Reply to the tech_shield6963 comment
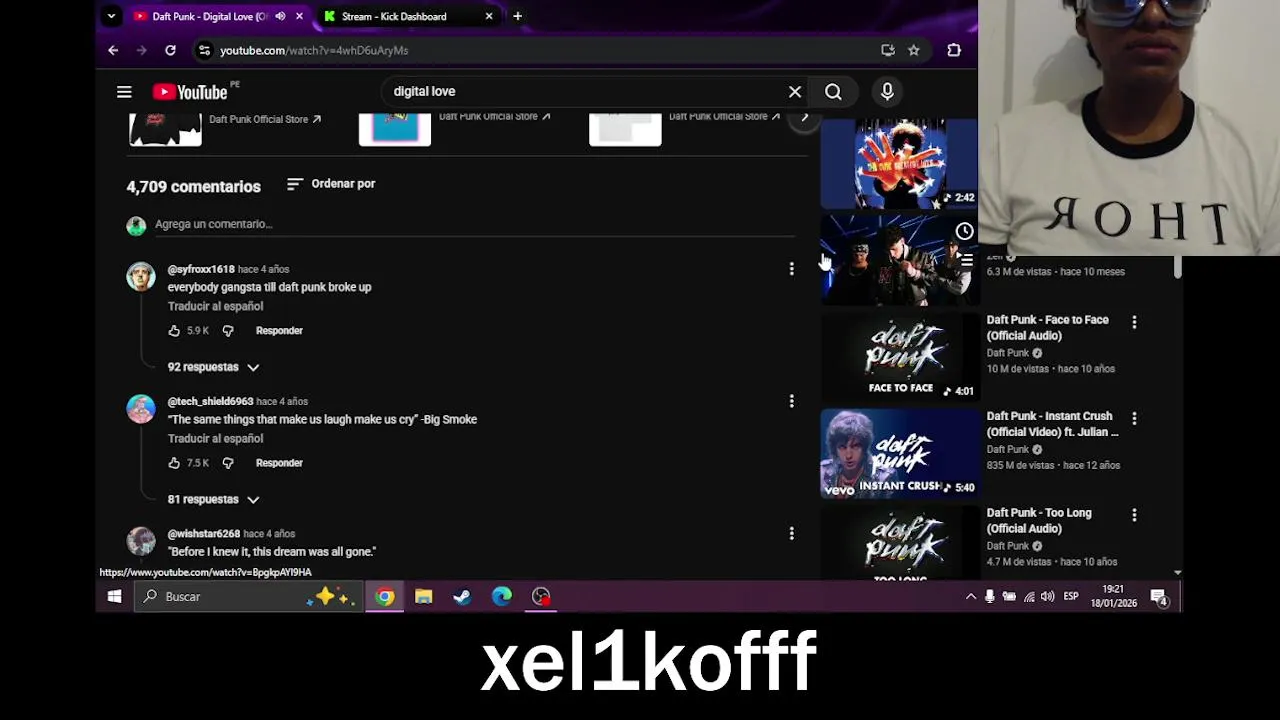 279,463
